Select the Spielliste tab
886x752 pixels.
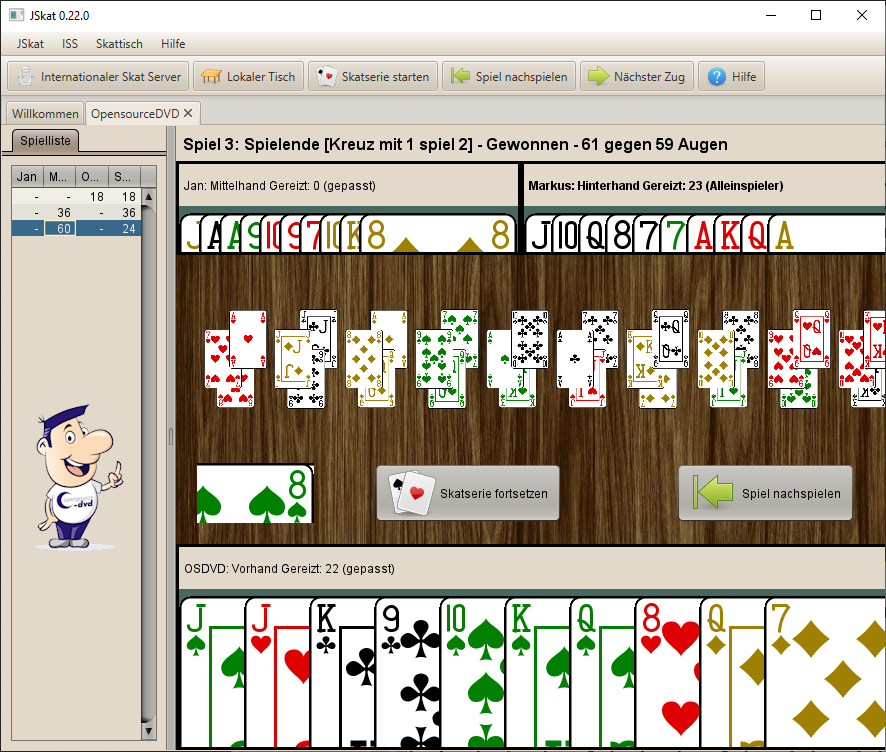(x=42, y=141)
